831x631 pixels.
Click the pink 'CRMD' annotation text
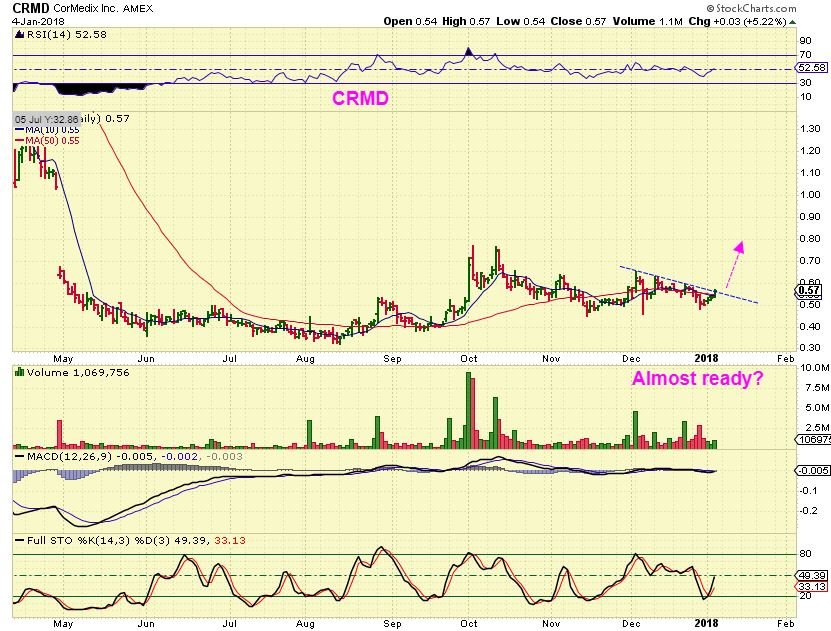(x=360, y=99)
